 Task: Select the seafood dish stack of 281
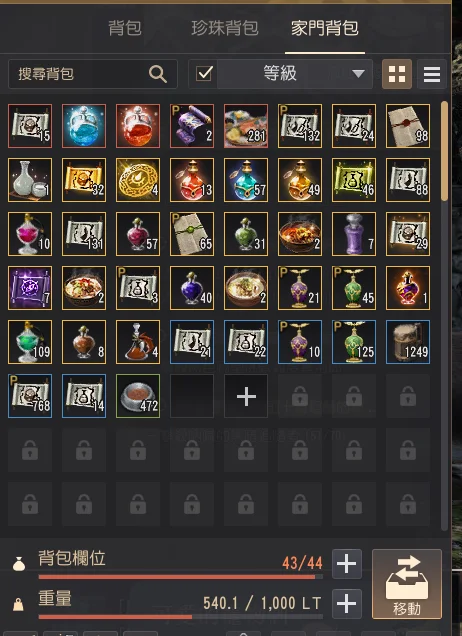[246, 126]
